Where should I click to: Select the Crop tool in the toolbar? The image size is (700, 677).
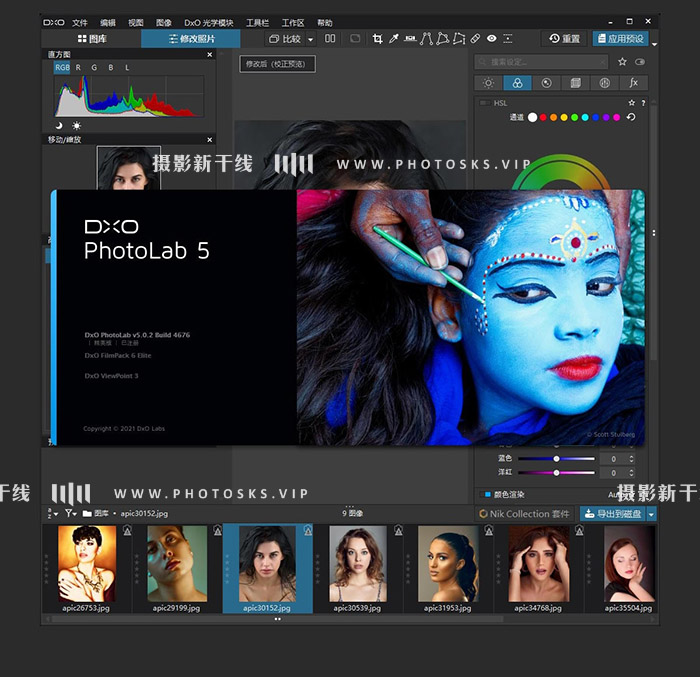coord(377,39)
